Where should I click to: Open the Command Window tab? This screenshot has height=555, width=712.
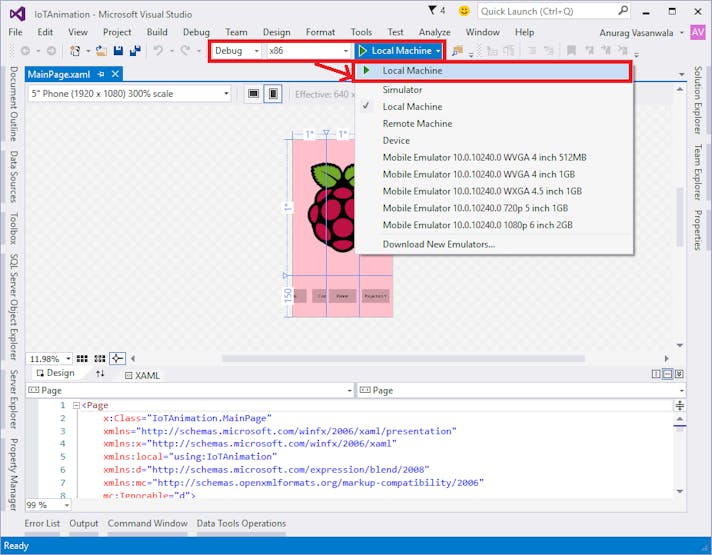point(148,524)
